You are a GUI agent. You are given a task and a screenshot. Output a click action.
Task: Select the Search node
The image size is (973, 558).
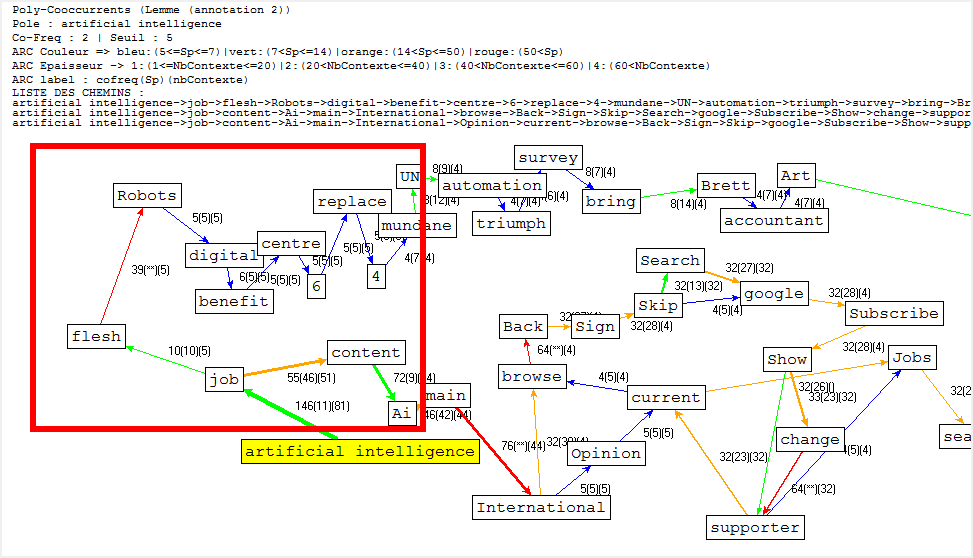pyautogui.click(x=670, y=260)
